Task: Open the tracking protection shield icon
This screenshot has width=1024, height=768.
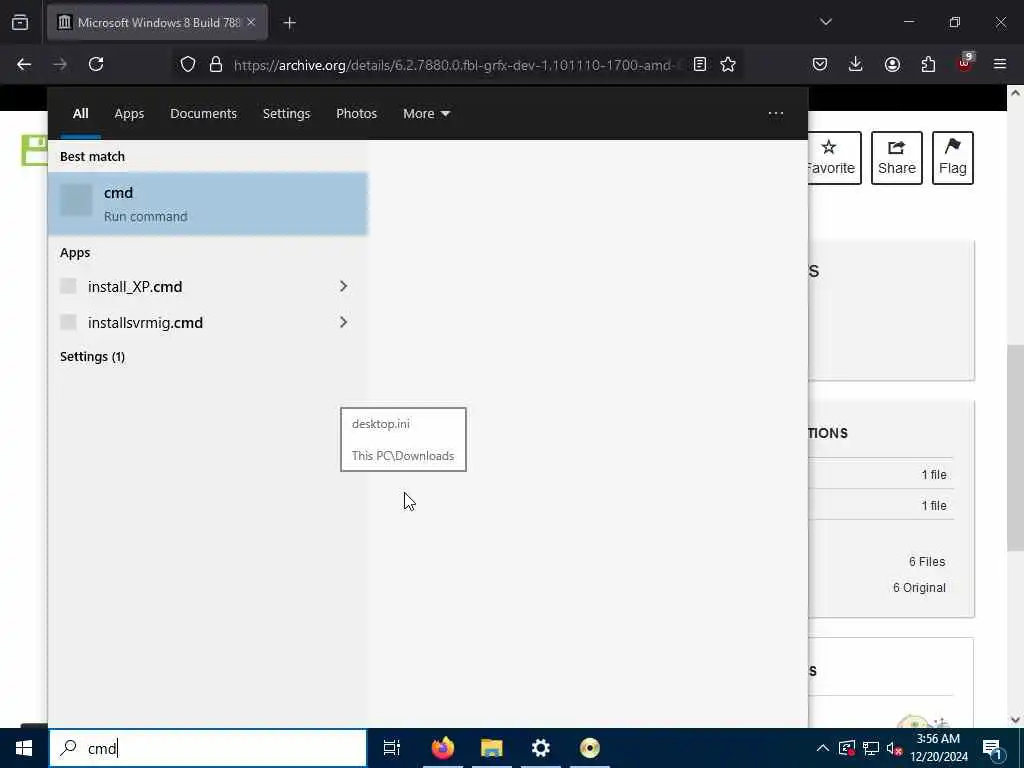Action: coord(187,64)
